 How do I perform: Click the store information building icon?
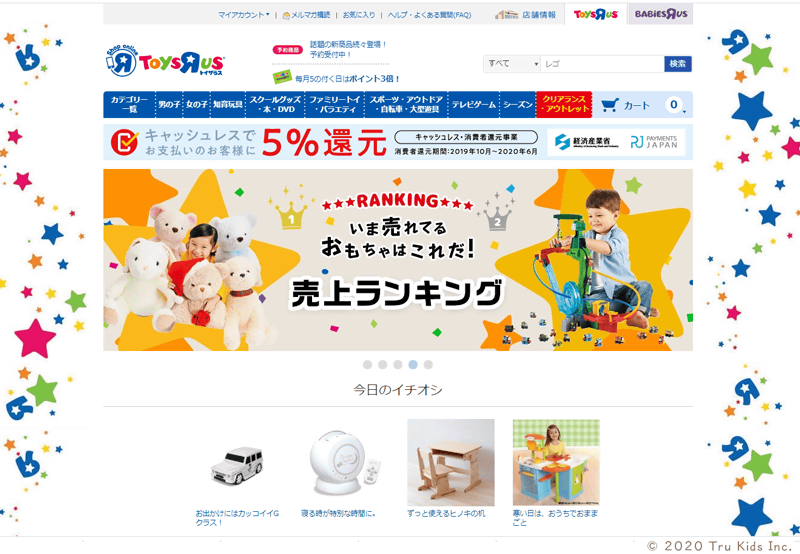(506, 15)
